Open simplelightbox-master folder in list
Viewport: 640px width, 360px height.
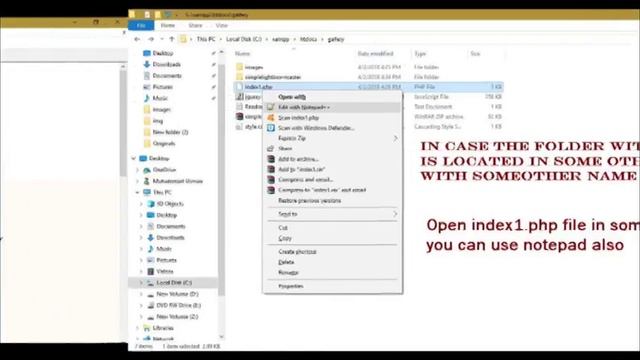[273, 77]
